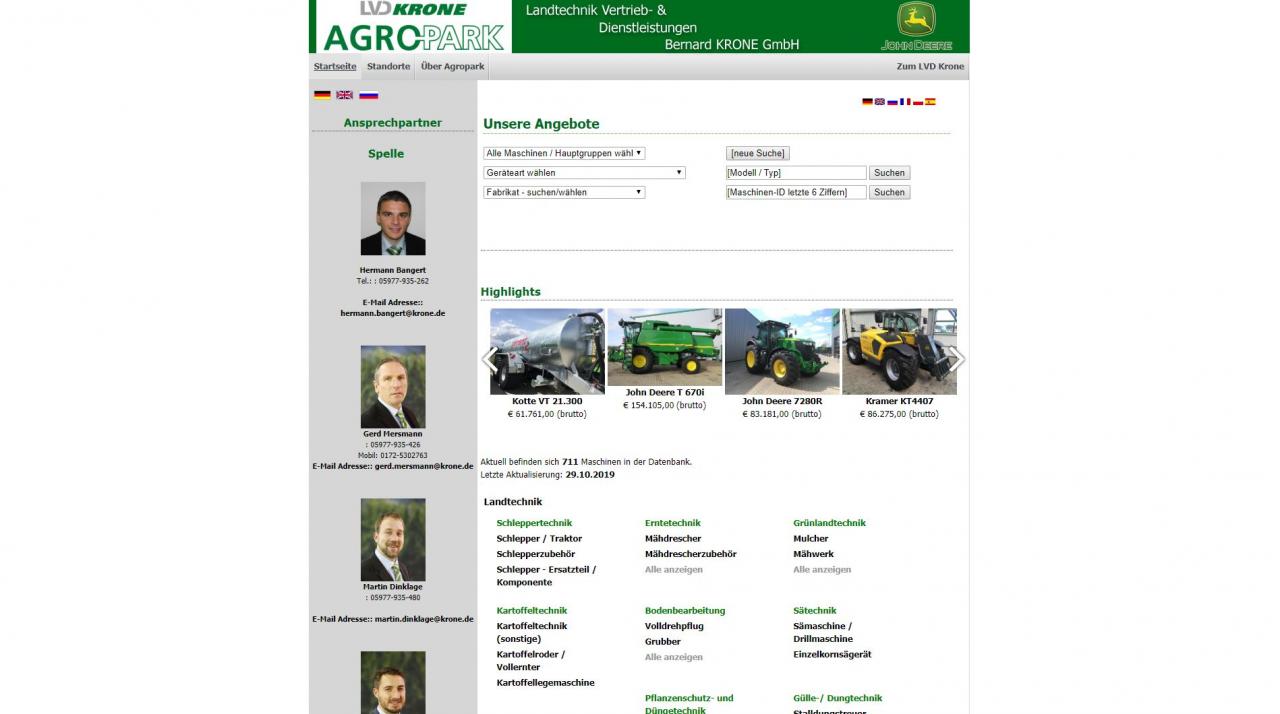Viewport: 1280px width, 714px height.
Task: Open 'Gülle-/ Dungtechnik' category
Action: (838, 698)
